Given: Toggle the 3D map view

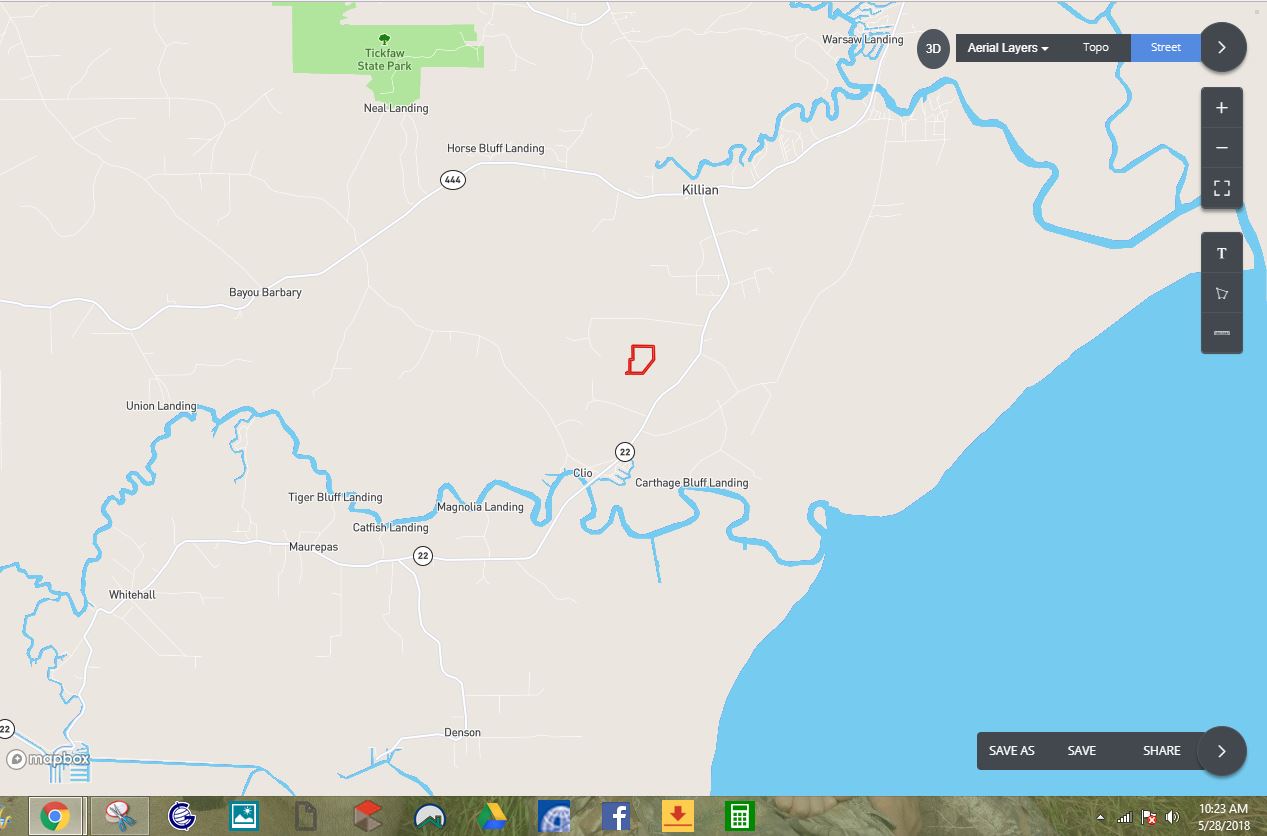Looking at the screenshot, I should [x=933, y=48].
